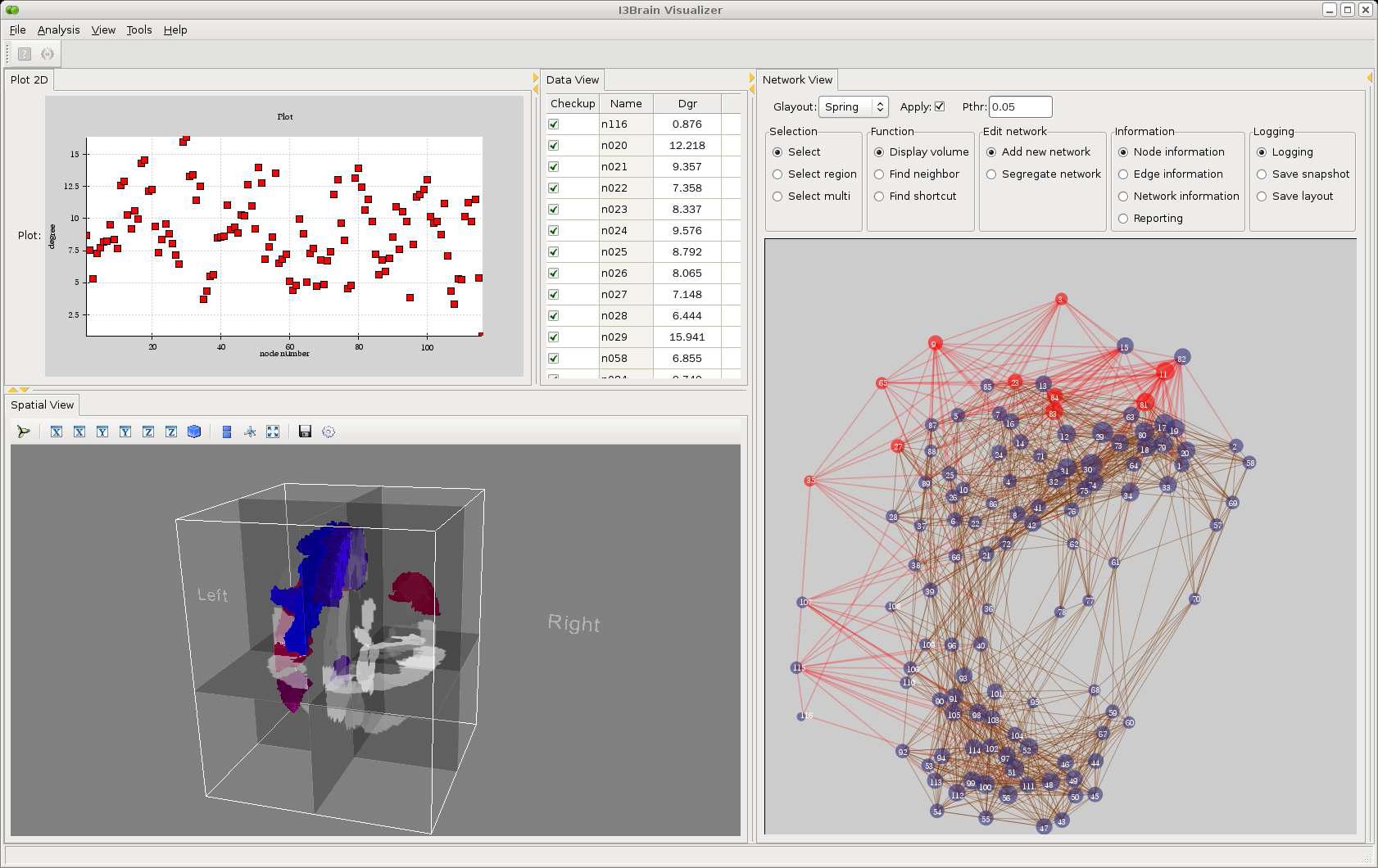The height and width of the screenshot is (868, 1378).
Task: Click the 12.218 degree value cell
Action: 687,146
